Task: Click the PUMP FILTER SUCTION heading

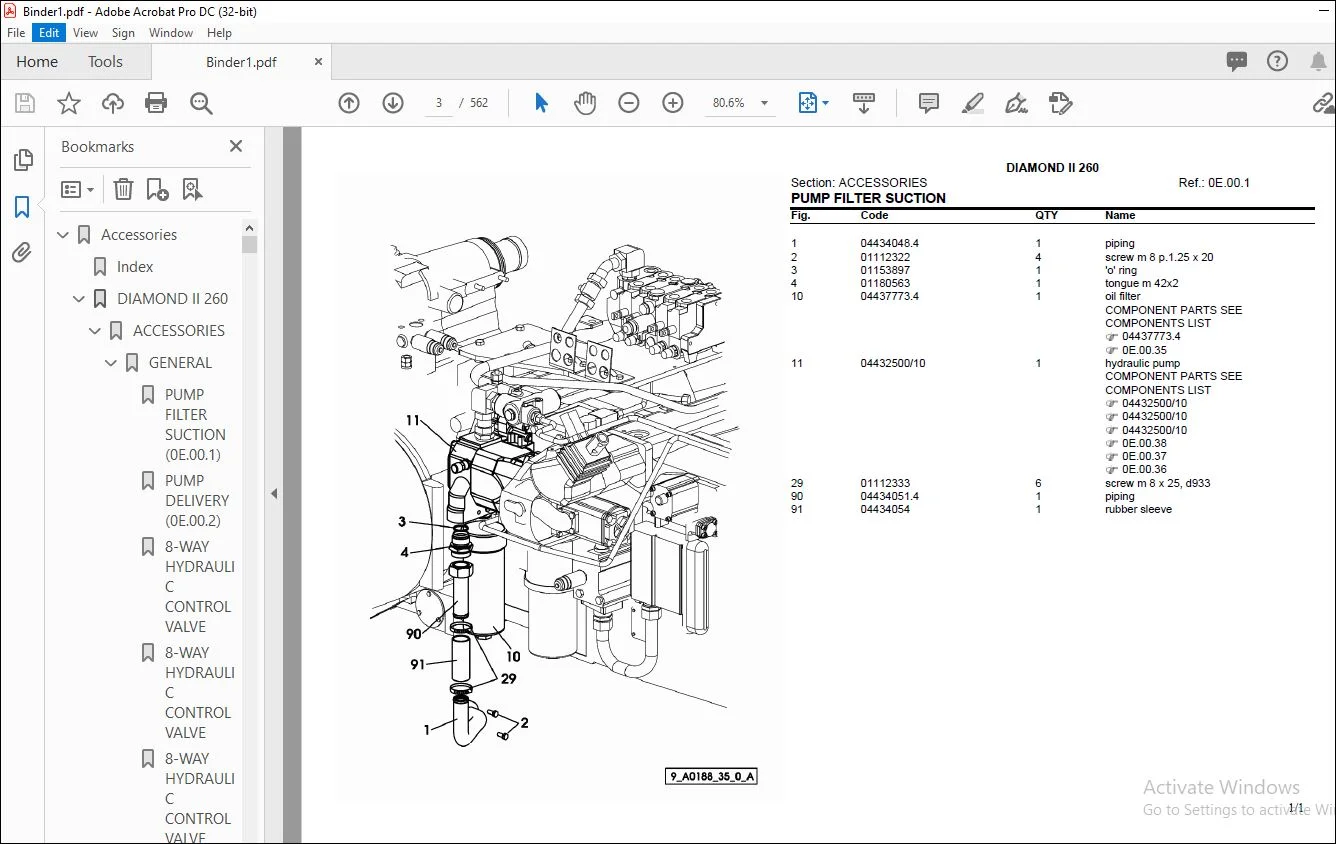Action: pos(868,198)
